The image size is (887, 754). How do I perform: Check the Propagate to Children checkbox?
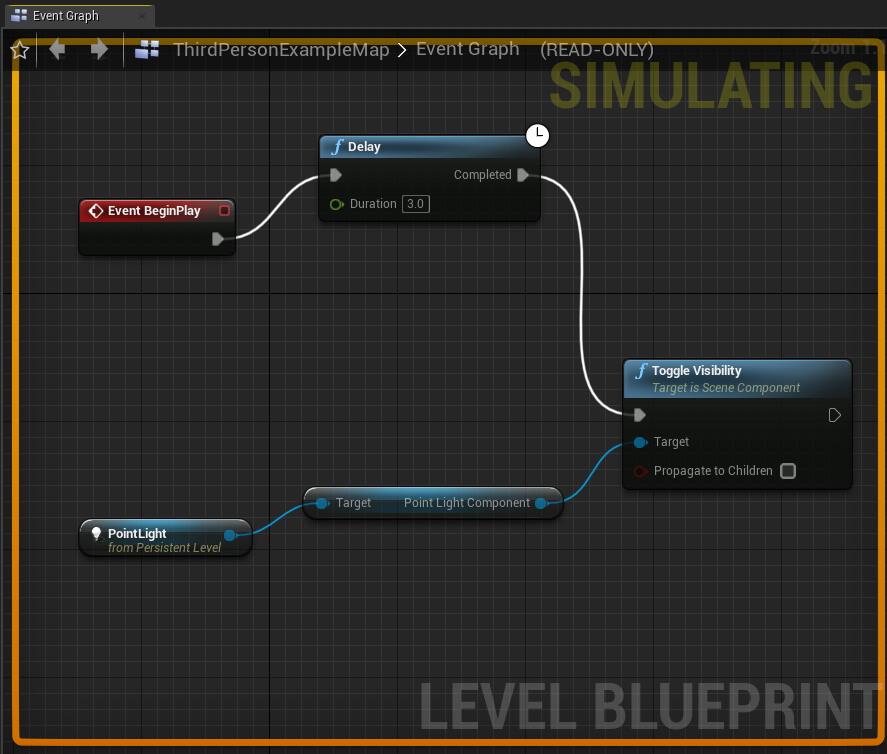coord(788,471)
